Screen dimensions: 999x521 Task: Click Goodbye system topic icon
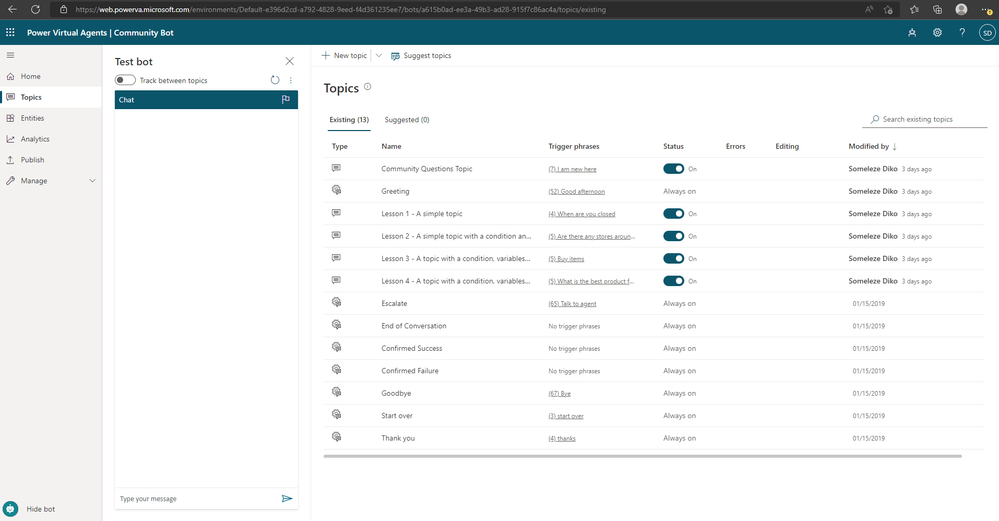coord(336,392)
